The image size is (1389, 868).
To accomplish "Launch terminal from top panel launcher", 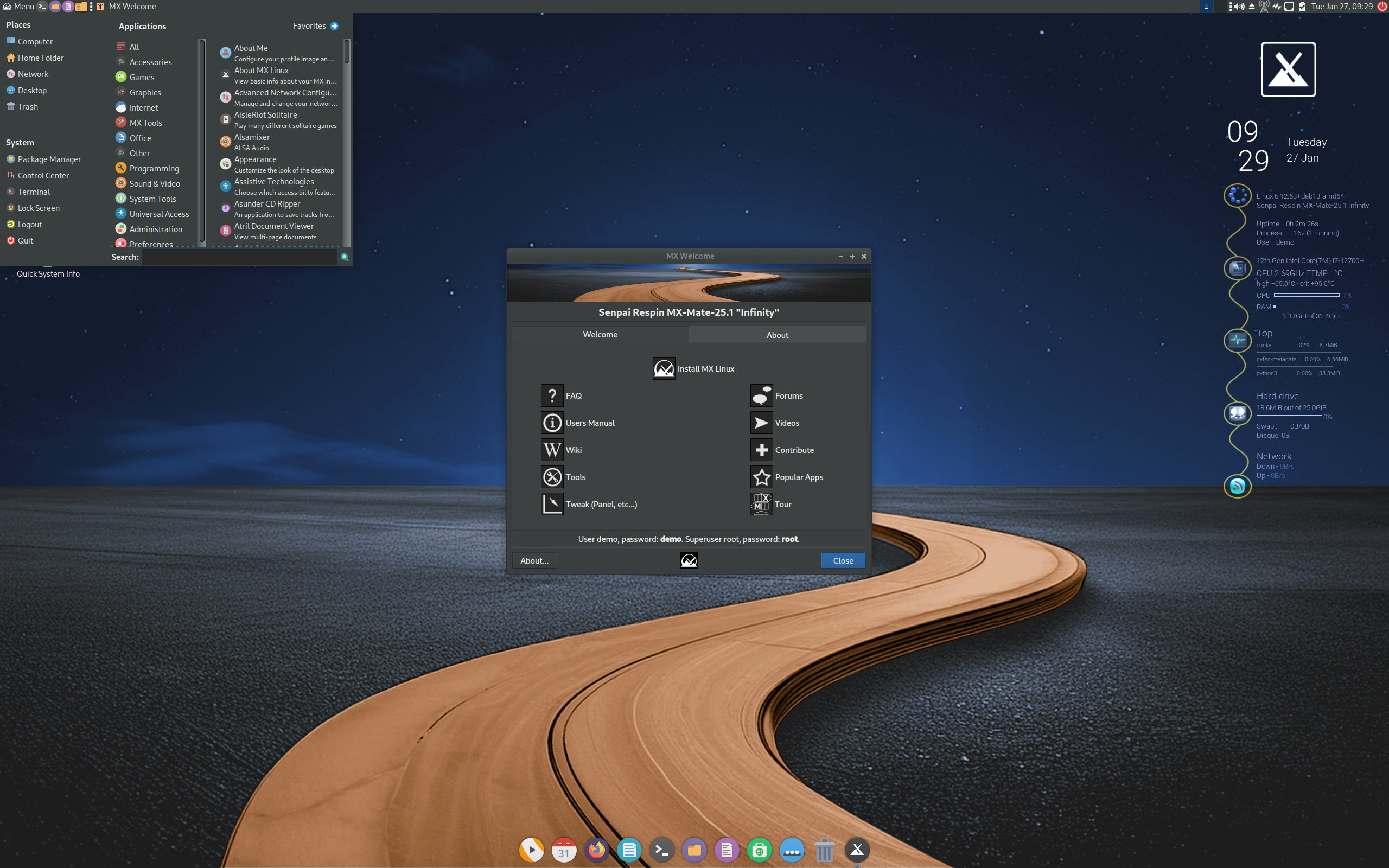I will [x=42, y=7].
